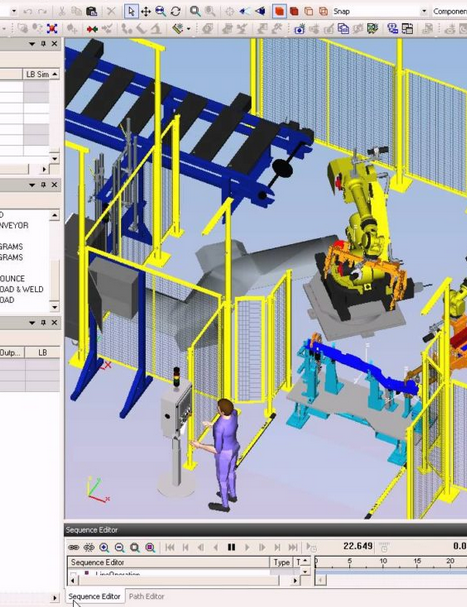Screen dimensions: 467x607
Task: Click the Type column header
Action: (x=282, y=562)
